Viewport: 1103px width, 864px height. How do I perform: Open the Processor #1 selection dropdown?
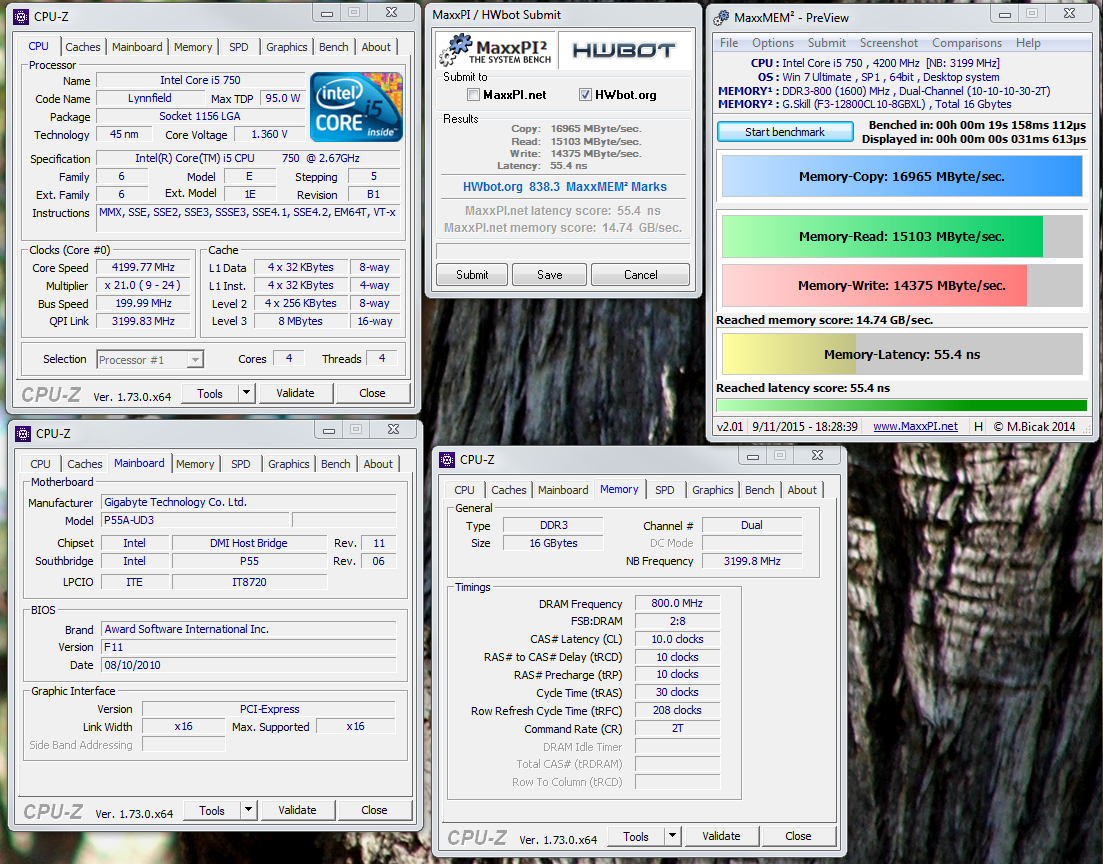click(150, 360)
